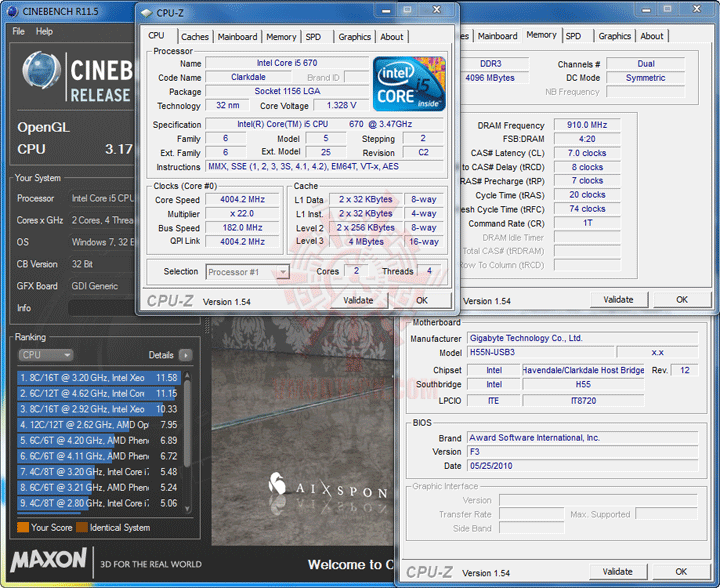Click OK in the Memory CPU-Z window
Viewport: 720px width, 588px height.
(x=681, y=299)
